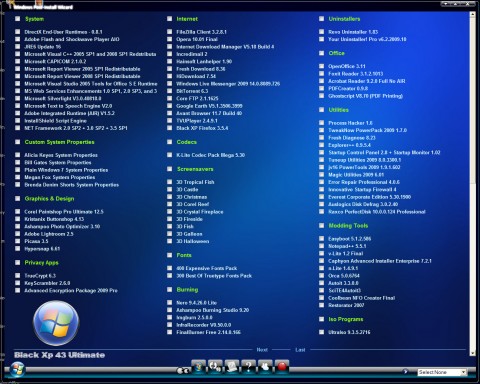Tick the UltraIso checkbox
This screenshot has width=480, height=384.
coord(321,332)
